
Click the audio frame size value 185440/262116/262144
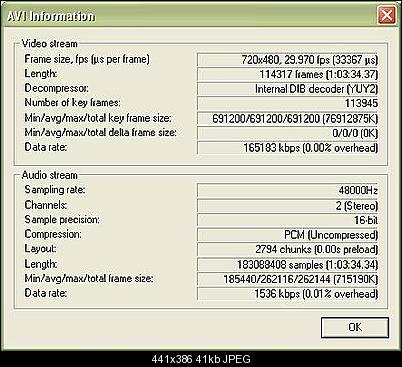pos(288,279)
